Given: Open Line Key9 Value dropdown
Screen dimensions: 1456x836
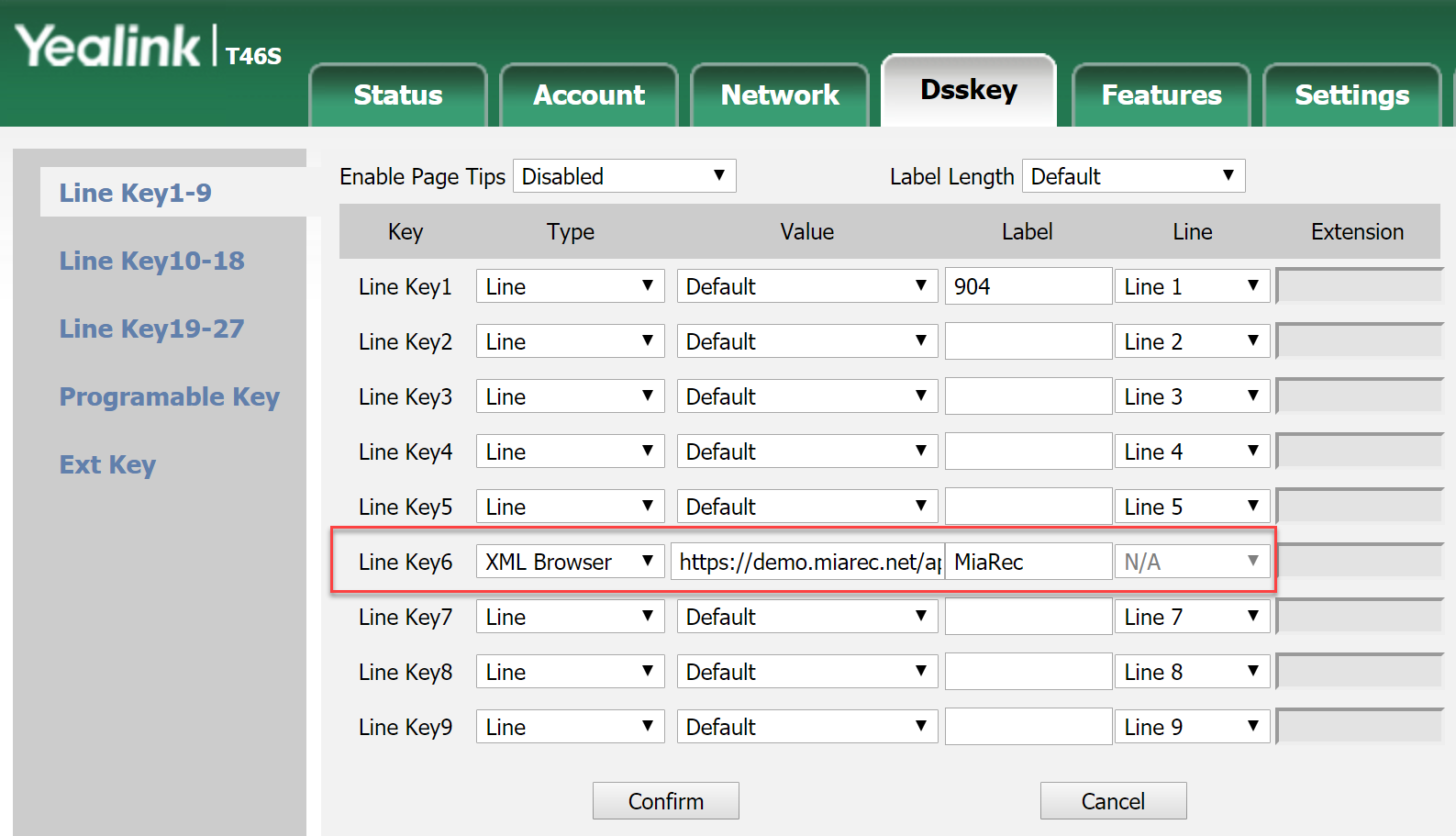Looking at the screenshot, I should [807, 727].
